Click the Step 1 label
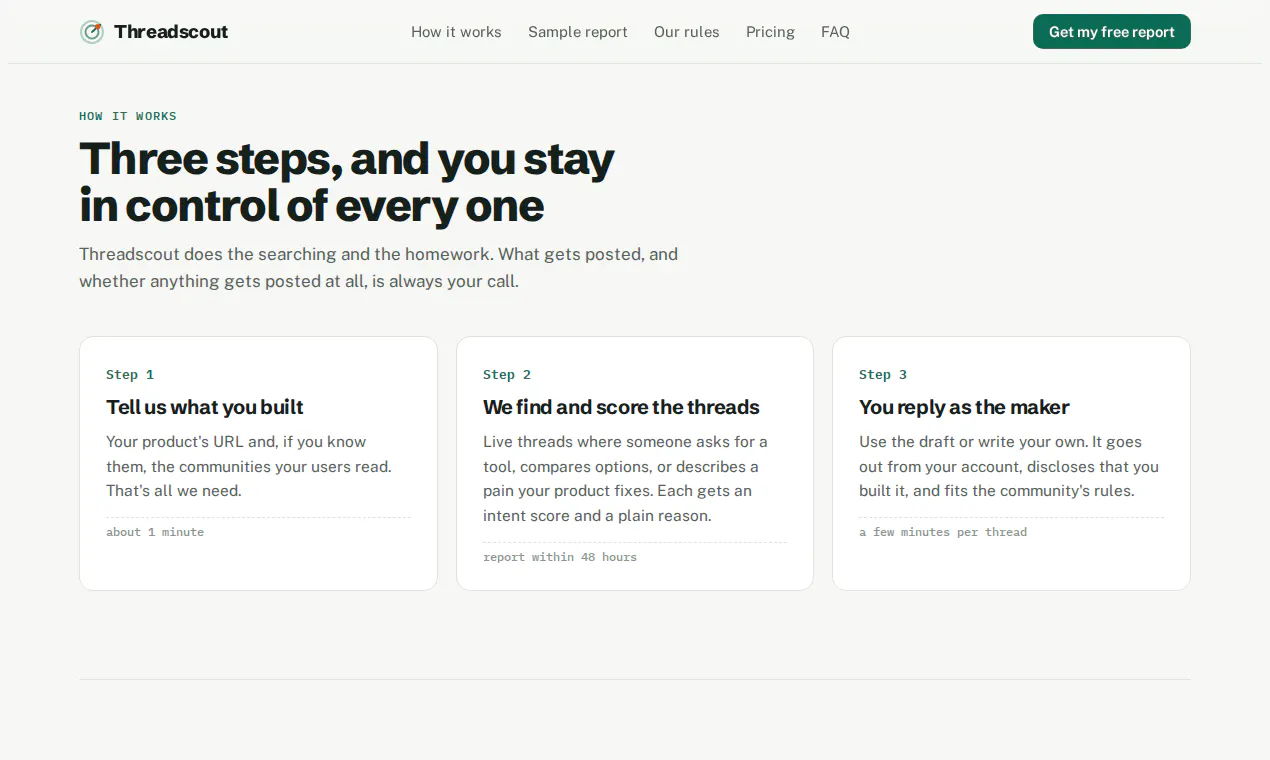The height and width of the screenshot is (760, 1270). pyautogui.click(x=130, y=375)
